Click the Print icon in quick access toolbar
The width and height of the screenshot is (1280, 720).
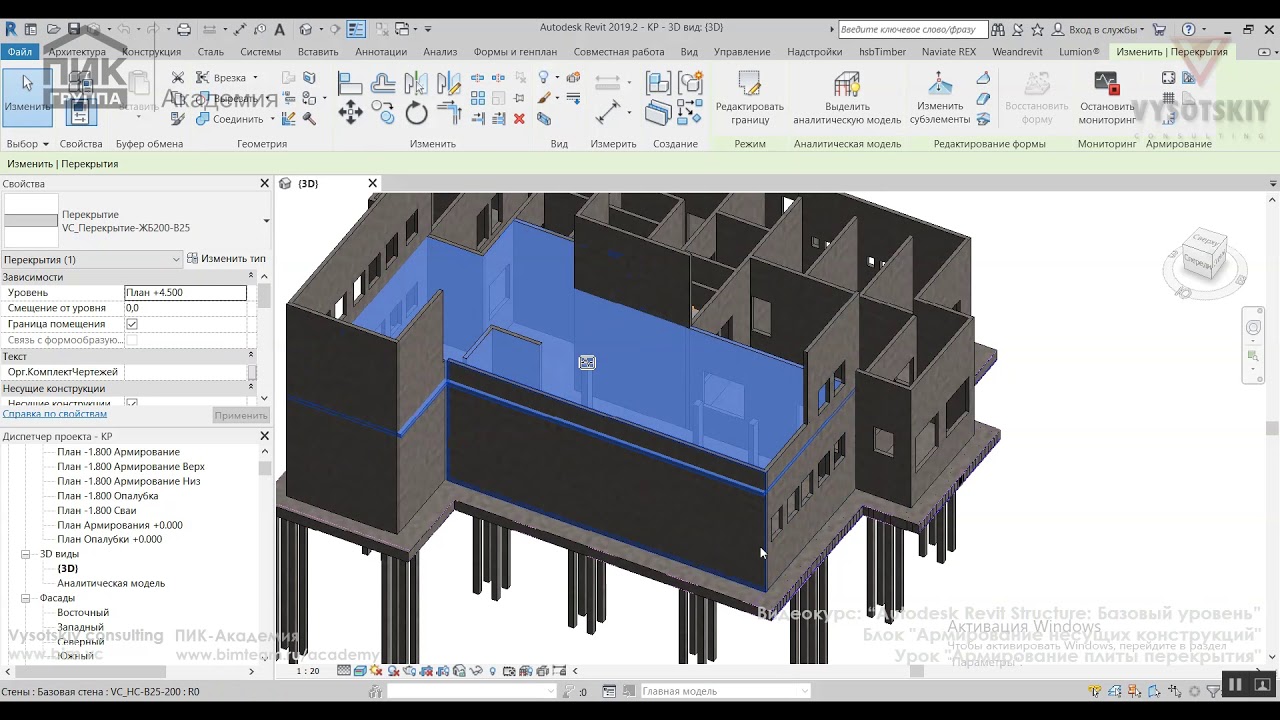coord(183,29)
